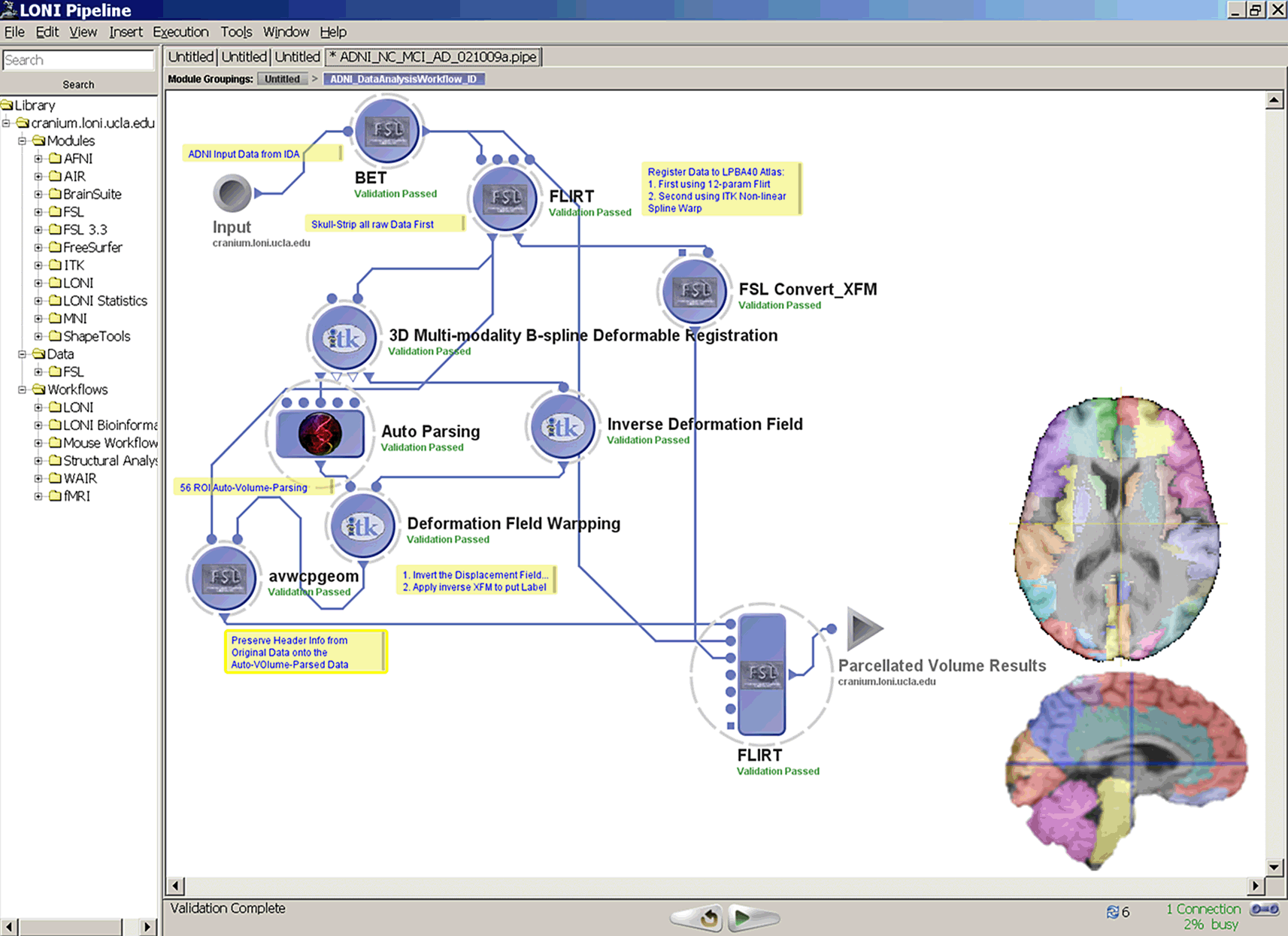Click the canvas vertical scrollbar down arrow
The width and height of the screenshot is (1288, 936).
click(x=1274, y=867)
